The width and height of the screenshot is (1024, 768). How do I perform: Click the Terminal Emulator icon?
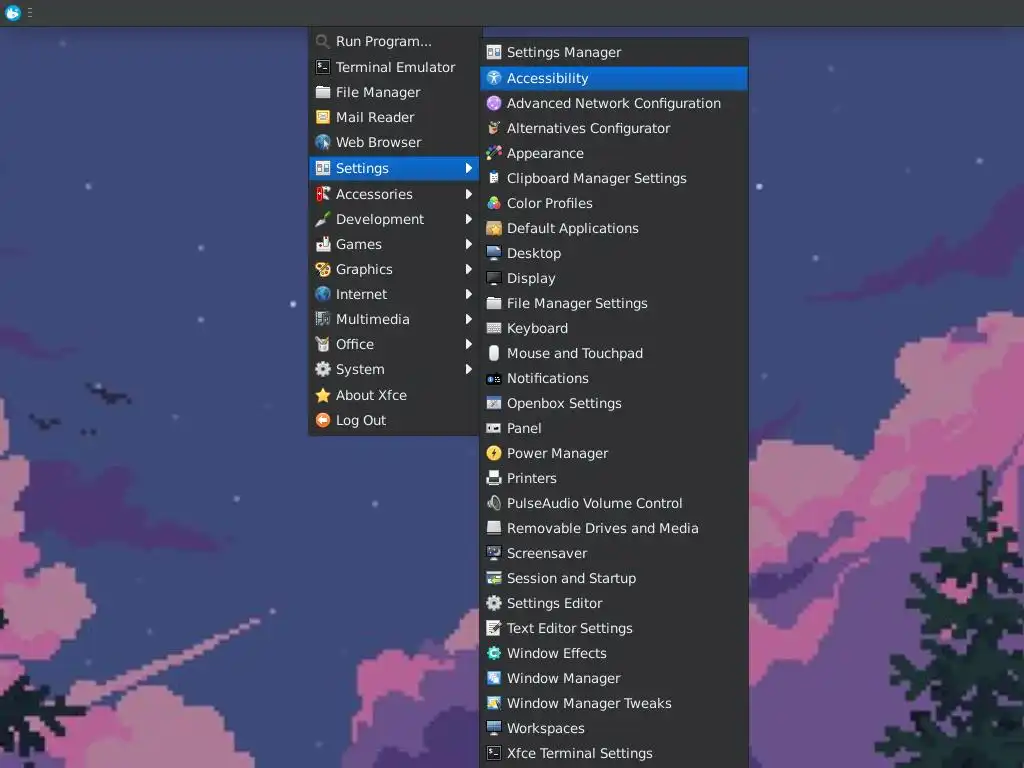coord(323,67)
